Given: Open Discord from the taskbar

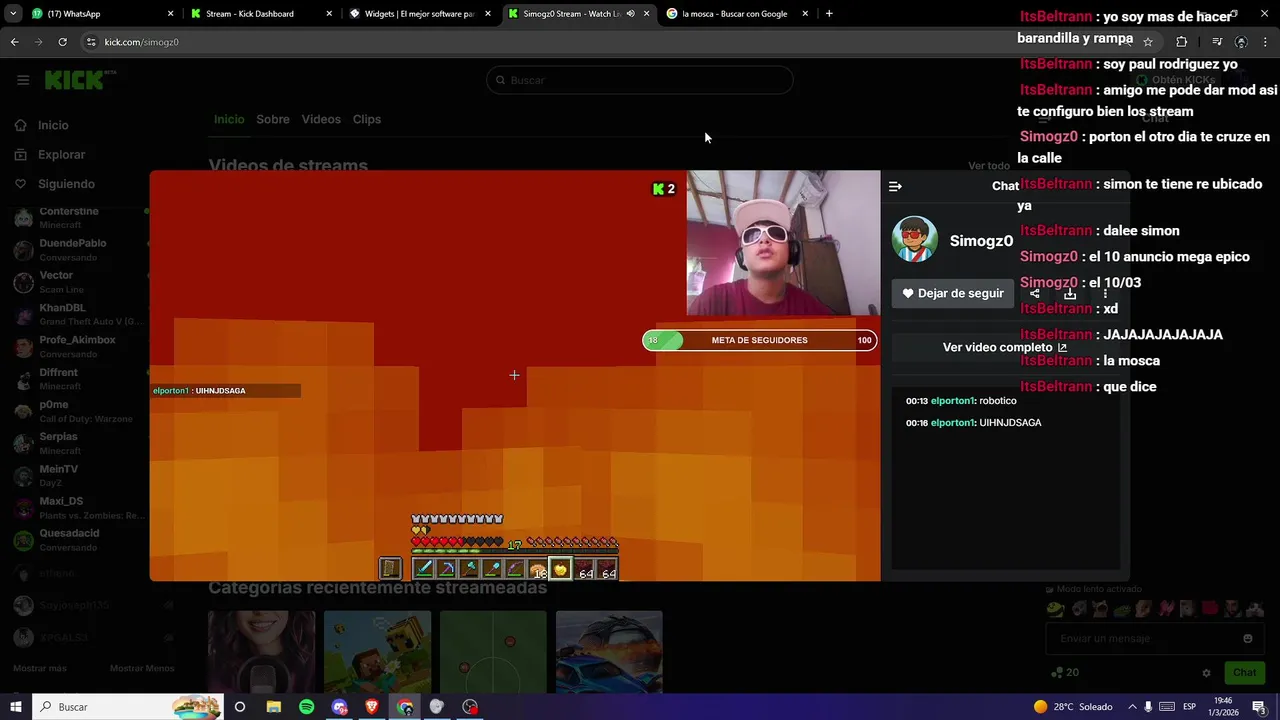Looking at the screenshot, I should (x=339, y=707).
